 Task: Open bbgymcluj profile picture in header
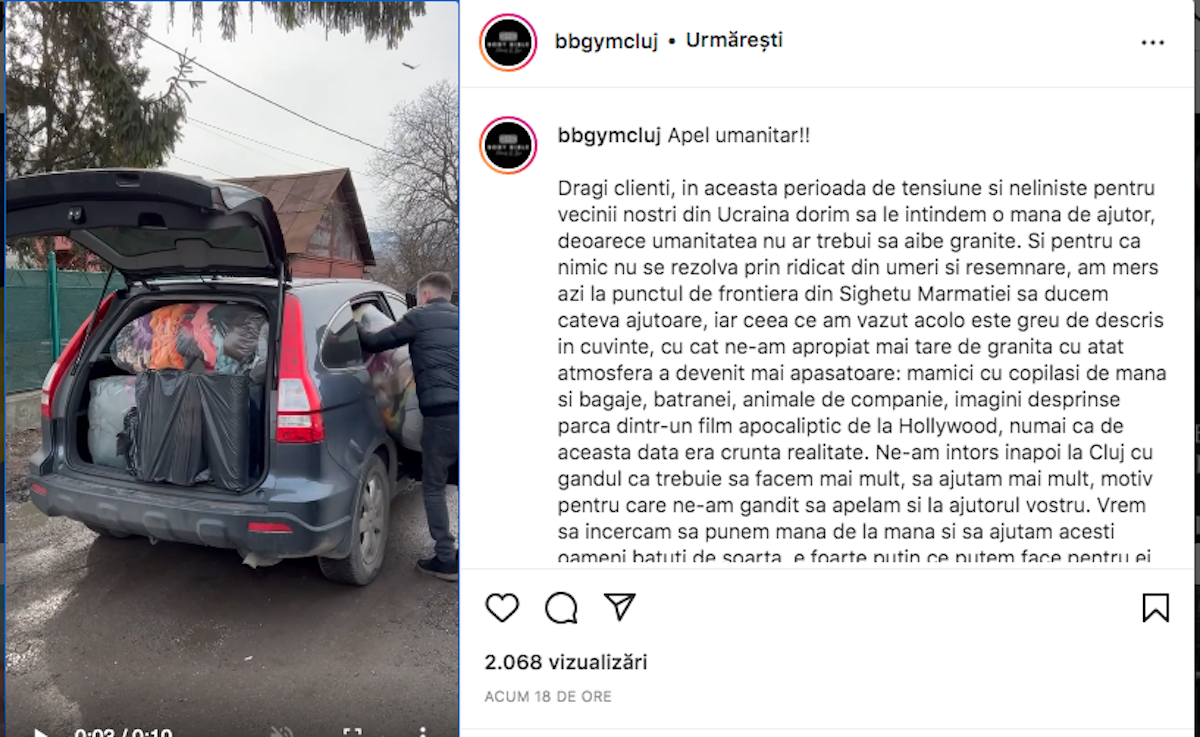pos(508,42)
